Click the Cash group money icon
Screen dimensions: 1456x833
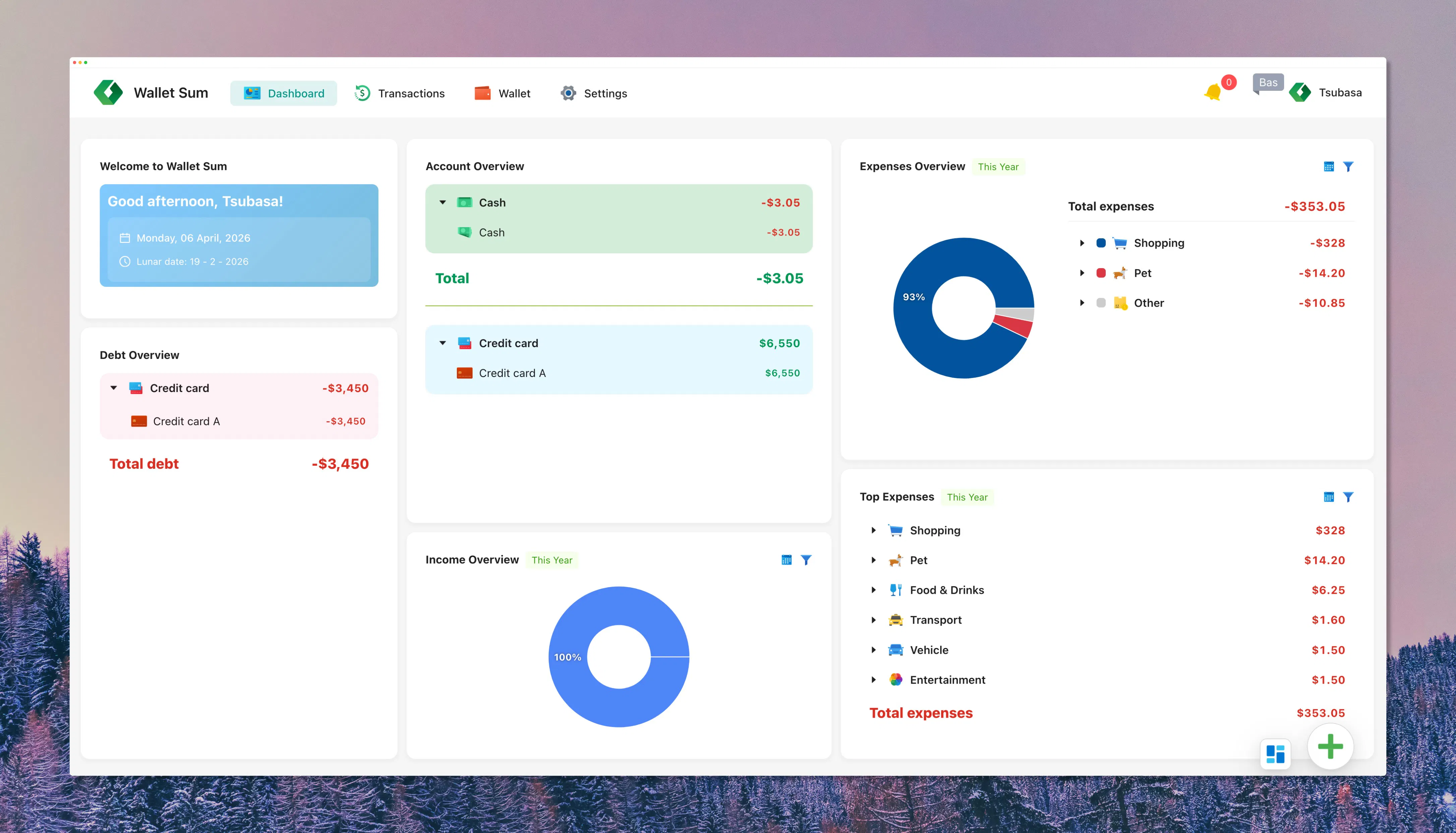coord(465,202)
